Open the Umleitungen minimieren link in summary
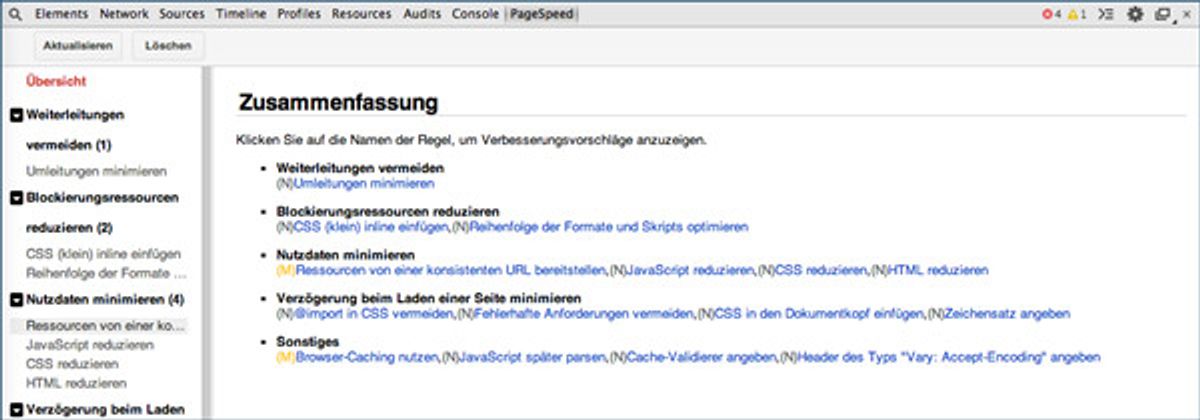The width and height of the screenshot is (1200, 420). [x=363, y=184]
